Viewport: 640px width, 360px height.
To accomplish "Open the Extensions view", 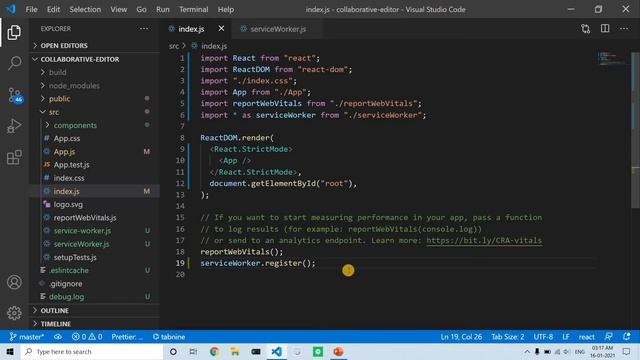I will (x=14, y=157).
